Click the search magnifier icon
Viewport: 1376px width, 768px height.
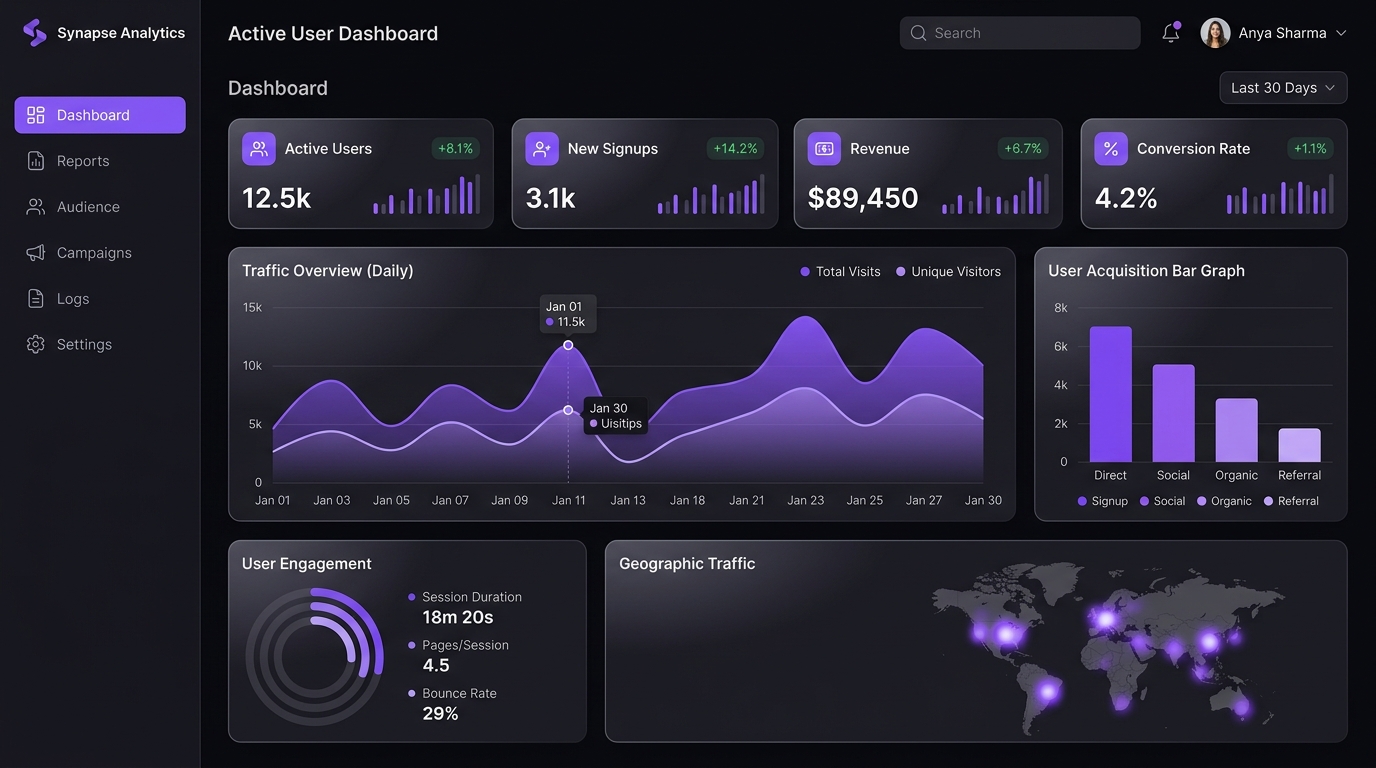918,33
